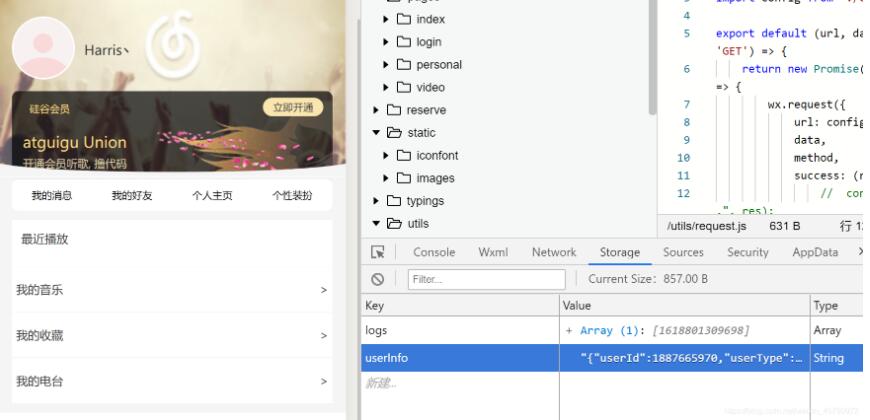The height and width of the screenshot is (420, 870).
Task: Click the personal folder icon
Action: click(x=404, y=65)
